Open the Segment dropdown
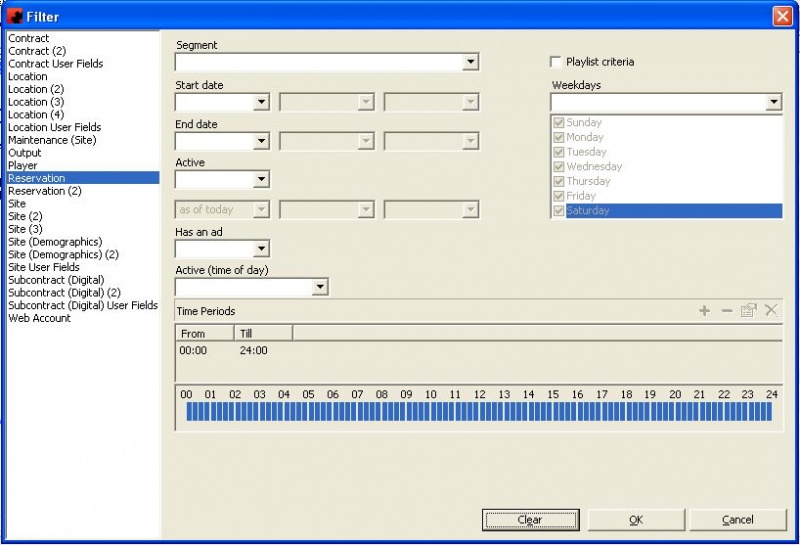The height and width of the screenshot is (545, 800). [x=470, y=63]
